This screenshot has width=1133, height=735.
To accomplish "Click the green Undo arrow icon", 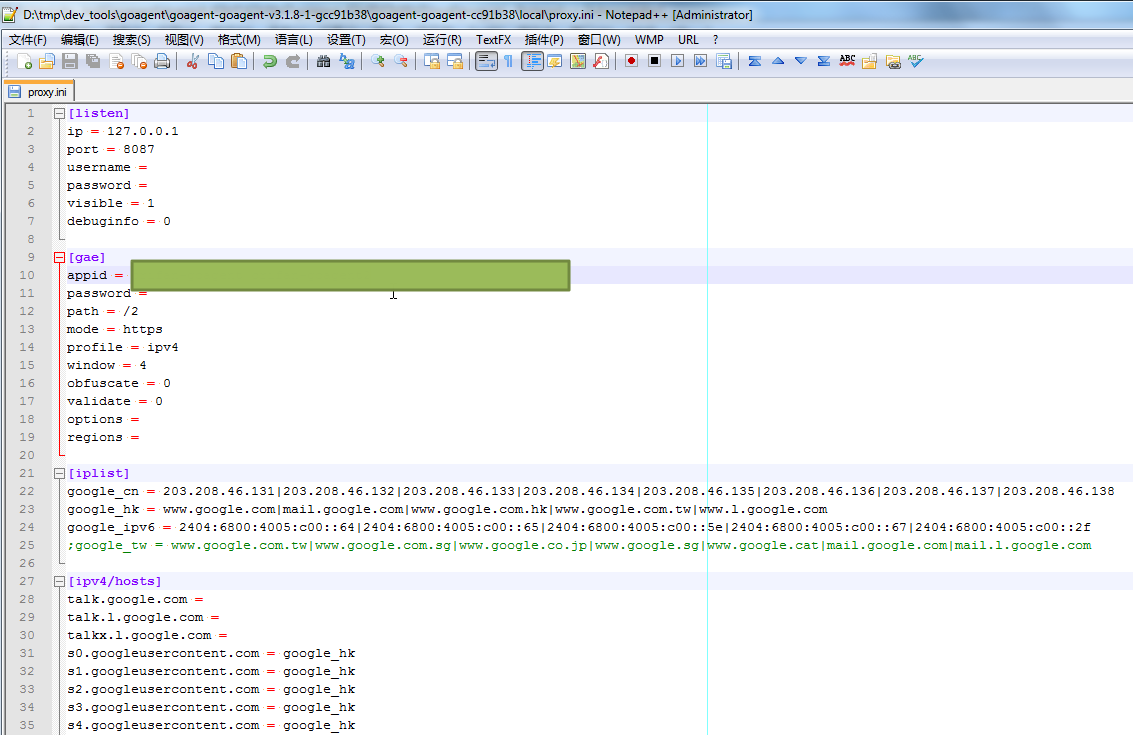I will coord(270,61).
